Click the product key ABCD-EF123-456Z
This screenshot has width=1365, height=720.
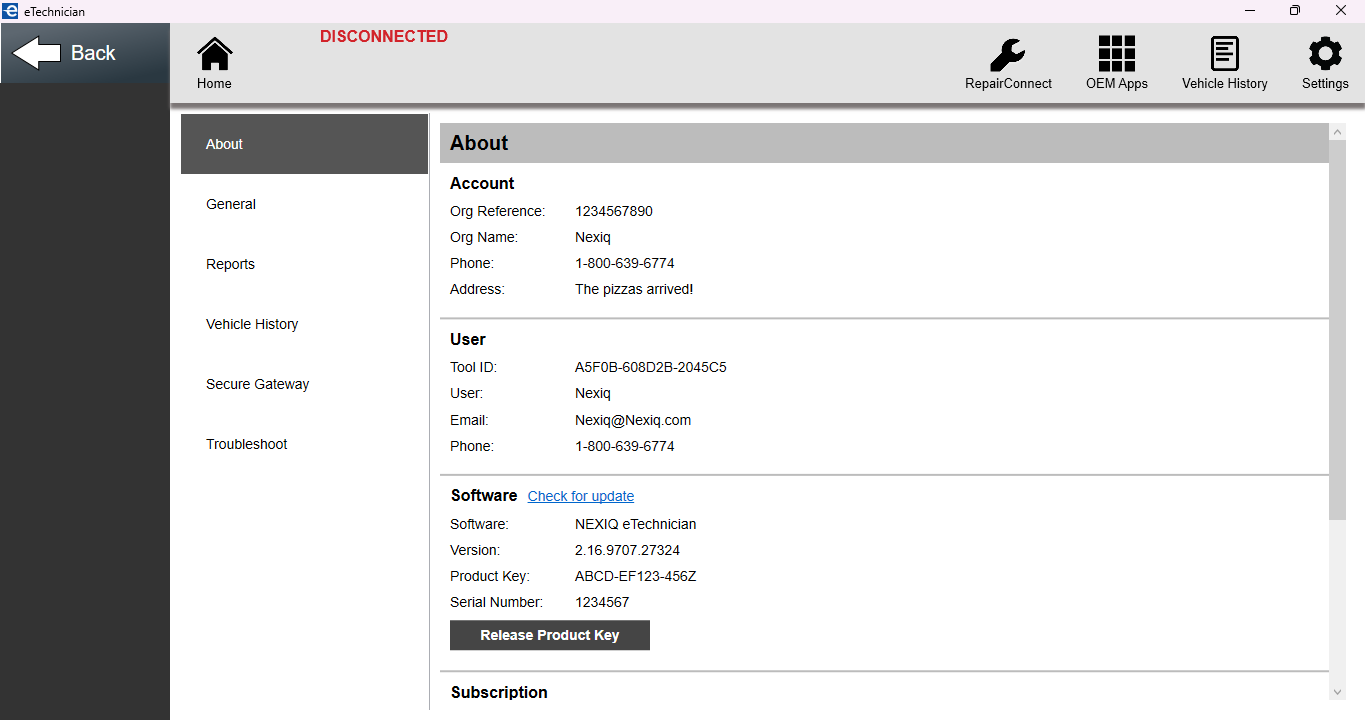tap(636, 576)
